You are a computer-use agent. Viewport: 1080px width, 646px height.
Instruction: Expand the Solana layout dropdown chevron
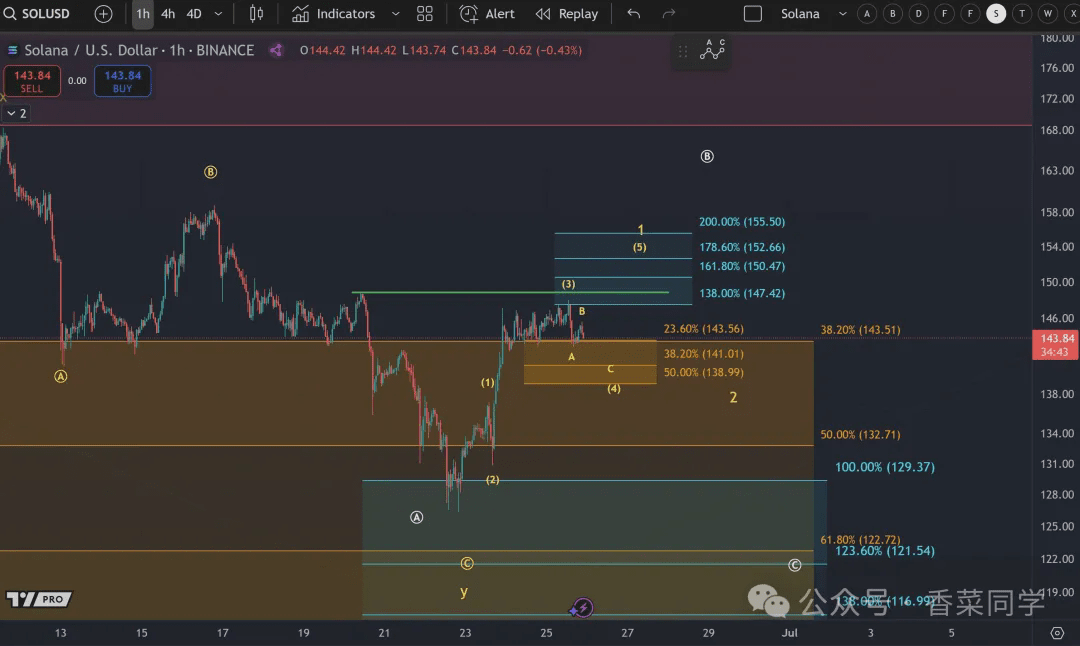842,14
